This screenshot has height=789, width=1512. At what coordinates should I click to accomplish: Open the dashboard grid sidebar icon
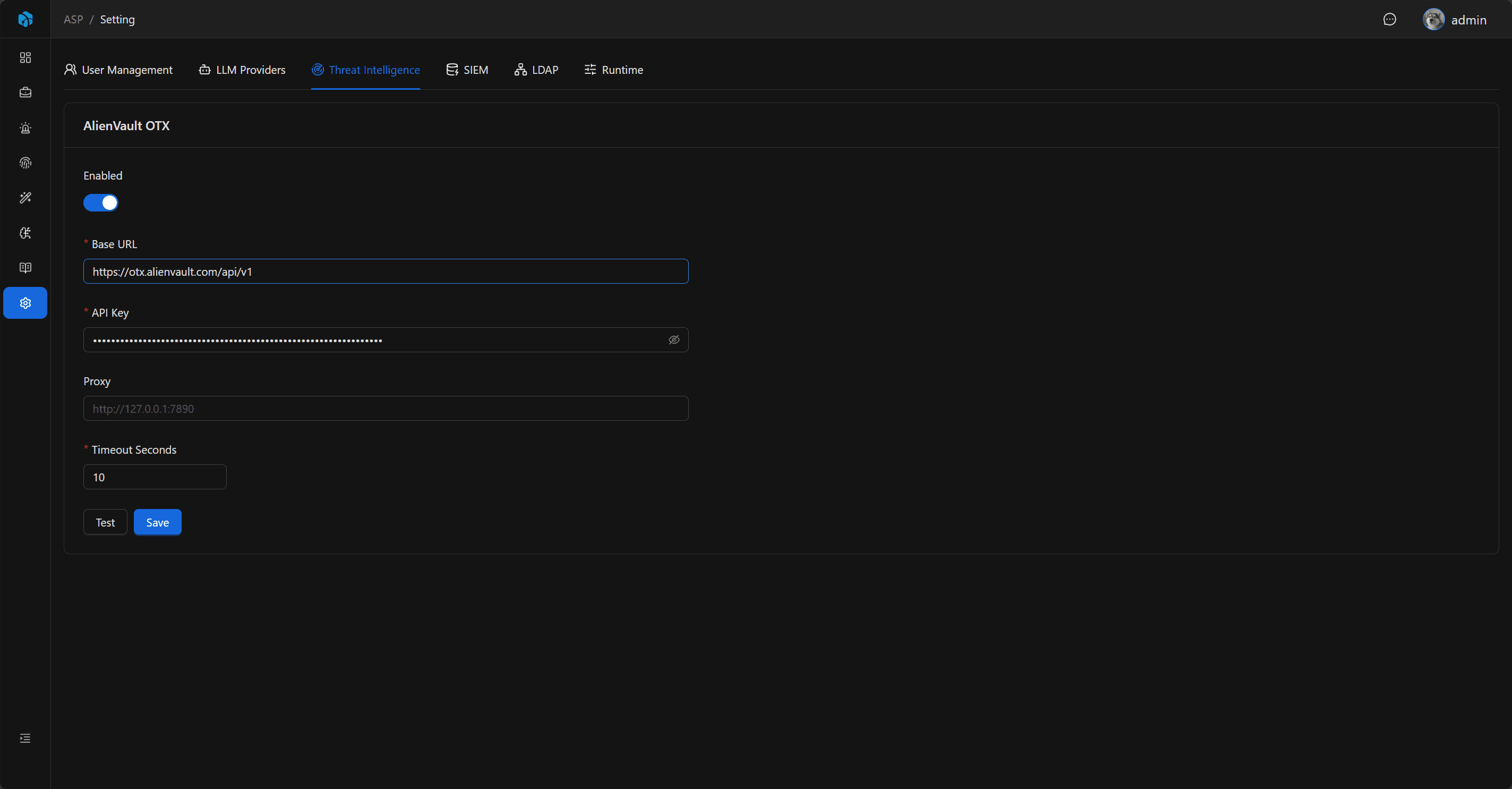(25, 57)
